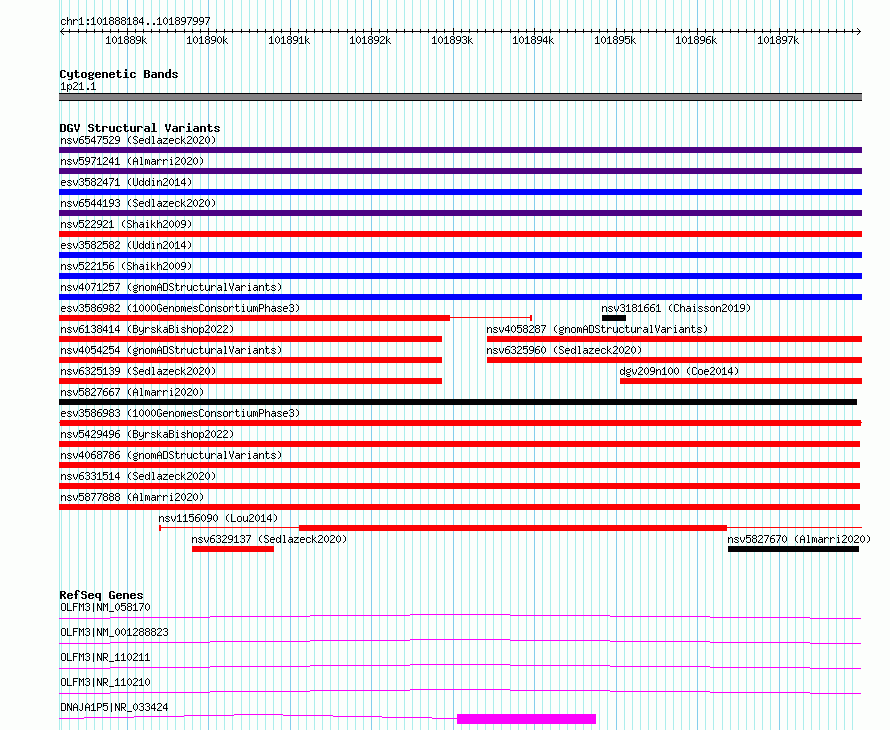Open nsv6544193 (Sedlazeck2020) variant
The image size is (890, 730).
pyautogui.click(x=138, y=203)
